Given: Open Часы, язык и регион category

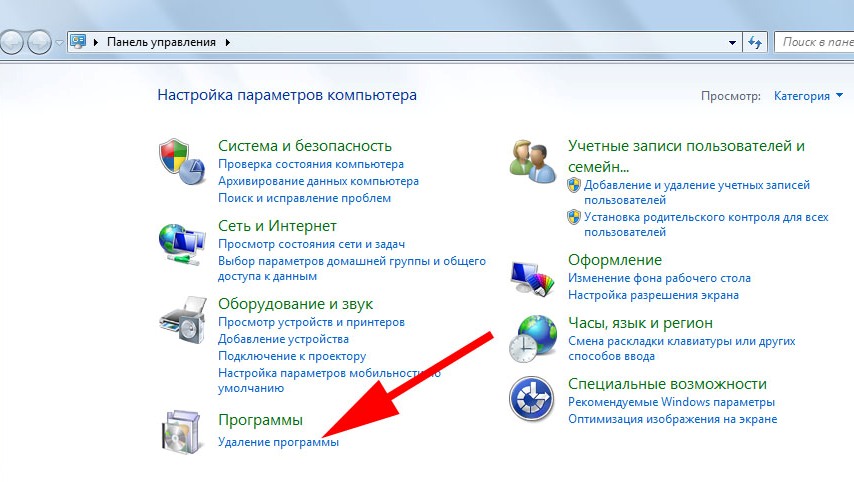Looking at the screenshot, I should (x=640, y=323).
